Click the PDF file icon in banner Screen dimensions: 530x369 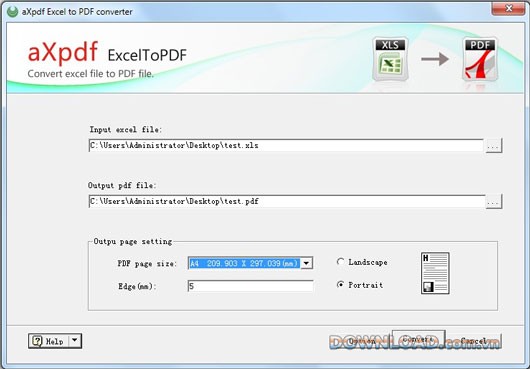tap(480, 59)
